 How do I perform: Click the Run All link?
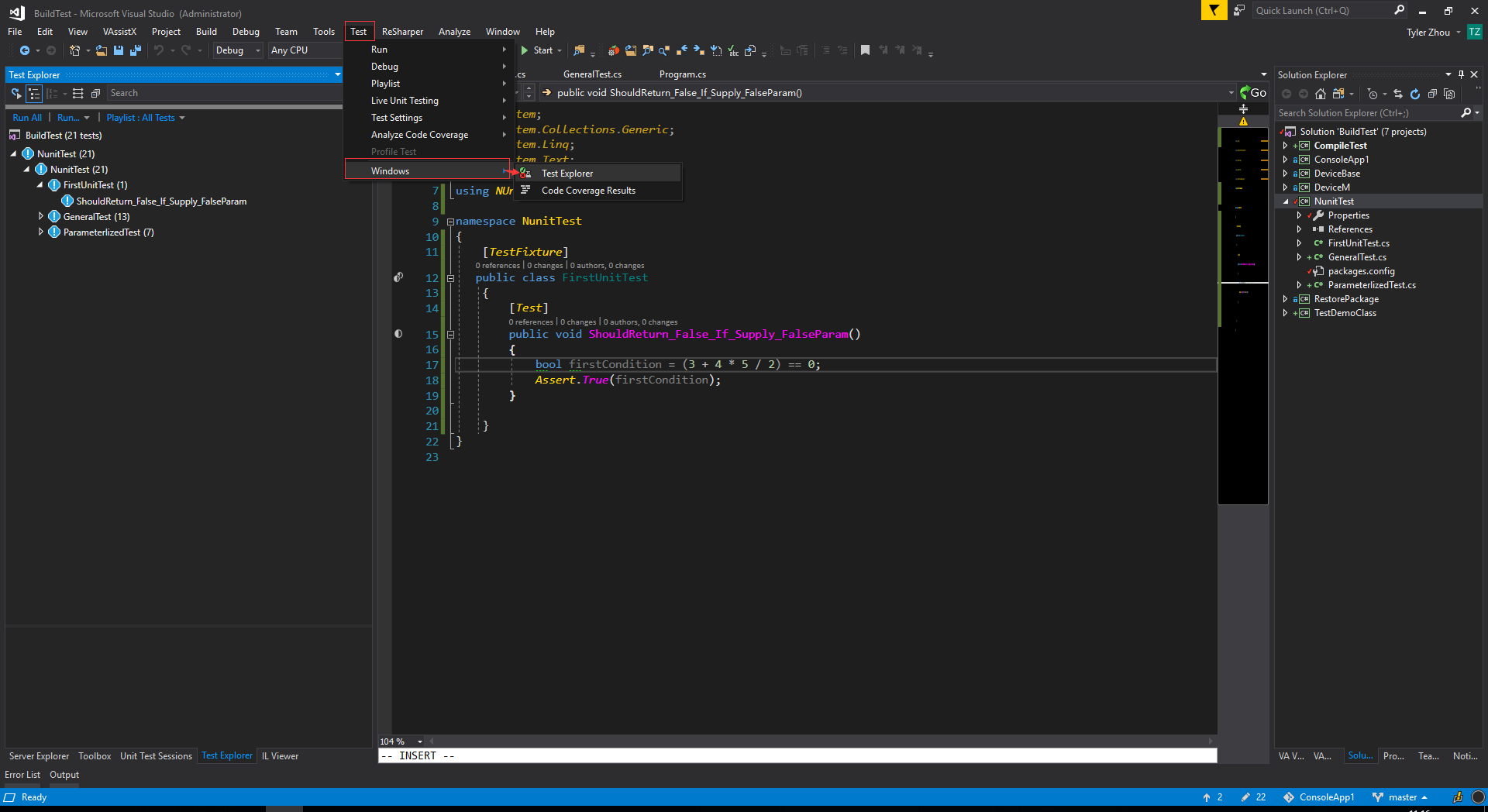click(x=27, y=118)
